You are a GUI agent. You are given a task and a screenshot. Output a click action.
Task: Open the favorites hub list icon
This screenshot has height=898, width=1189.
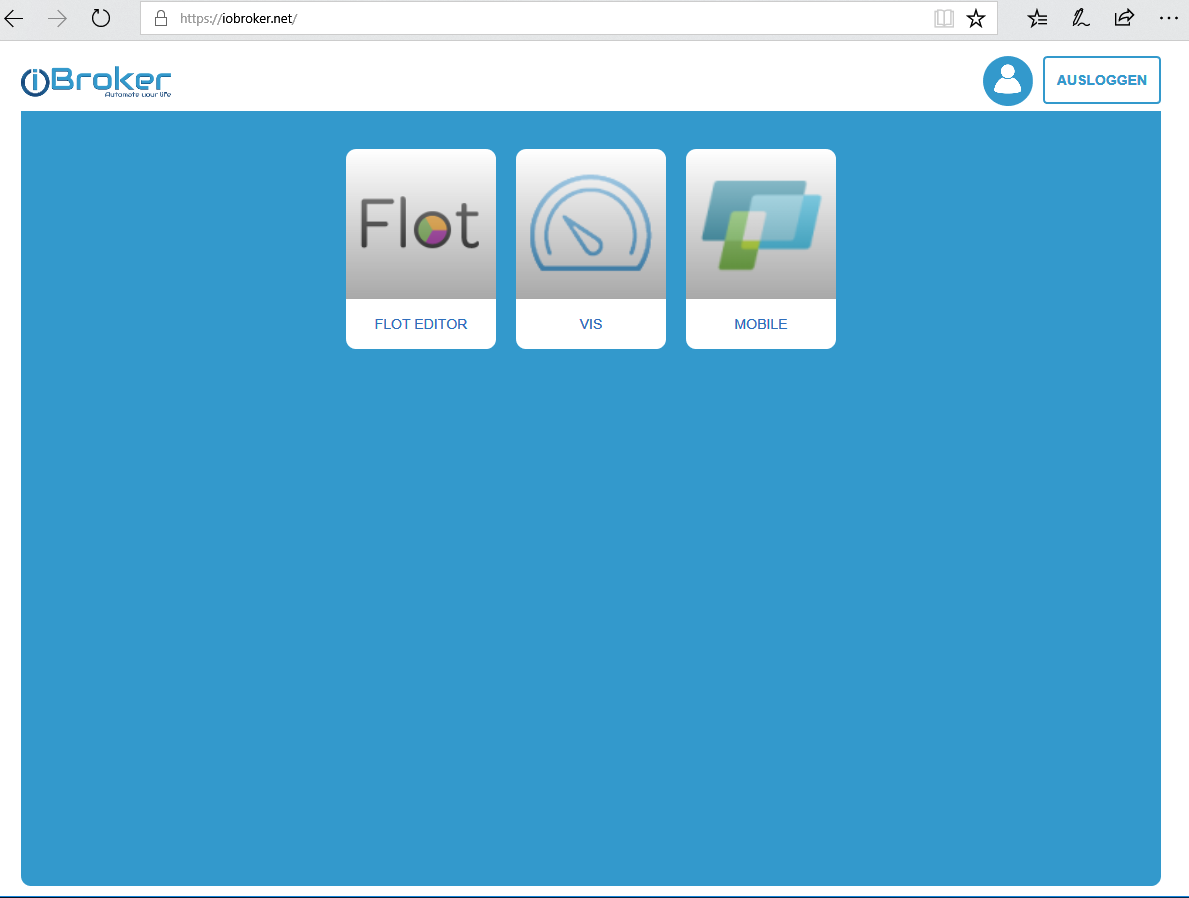1037,18
